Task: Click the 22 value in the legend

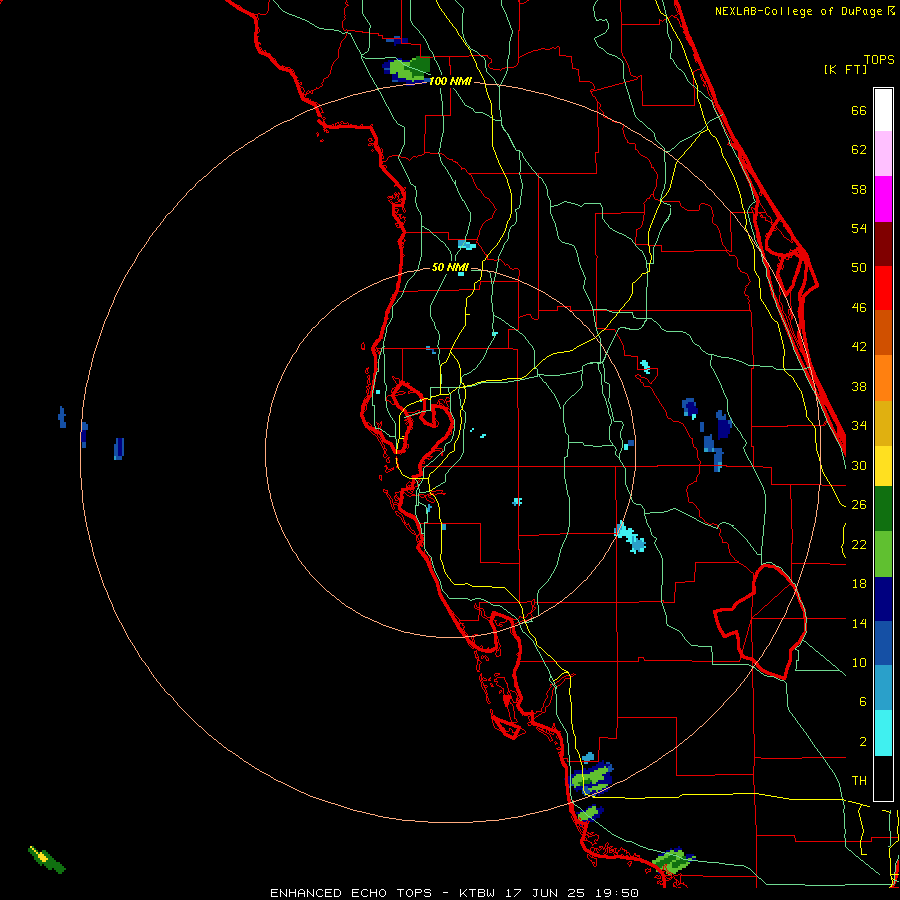Action: [859, 545]
